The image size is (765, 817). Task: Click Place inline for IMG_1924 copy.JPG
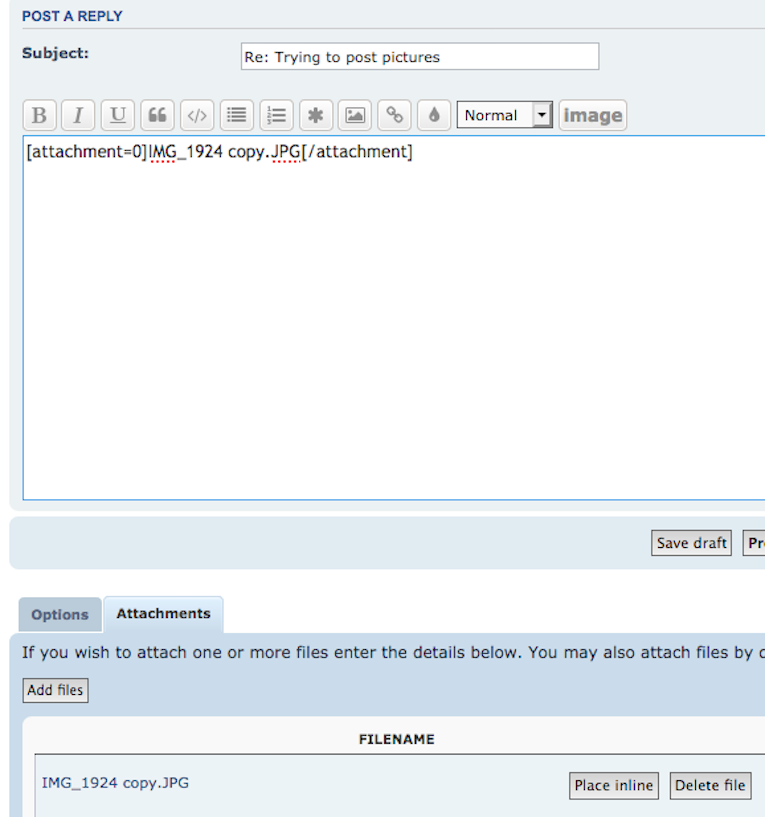(614, 785)
